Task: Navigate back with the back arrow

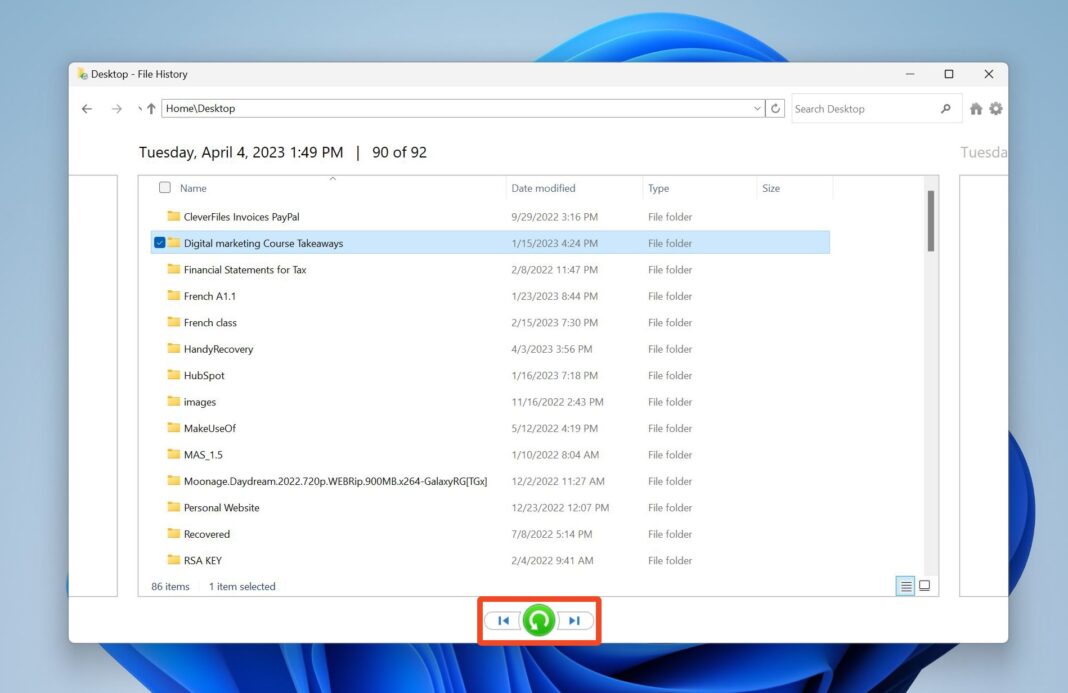Action: point(86,108)
